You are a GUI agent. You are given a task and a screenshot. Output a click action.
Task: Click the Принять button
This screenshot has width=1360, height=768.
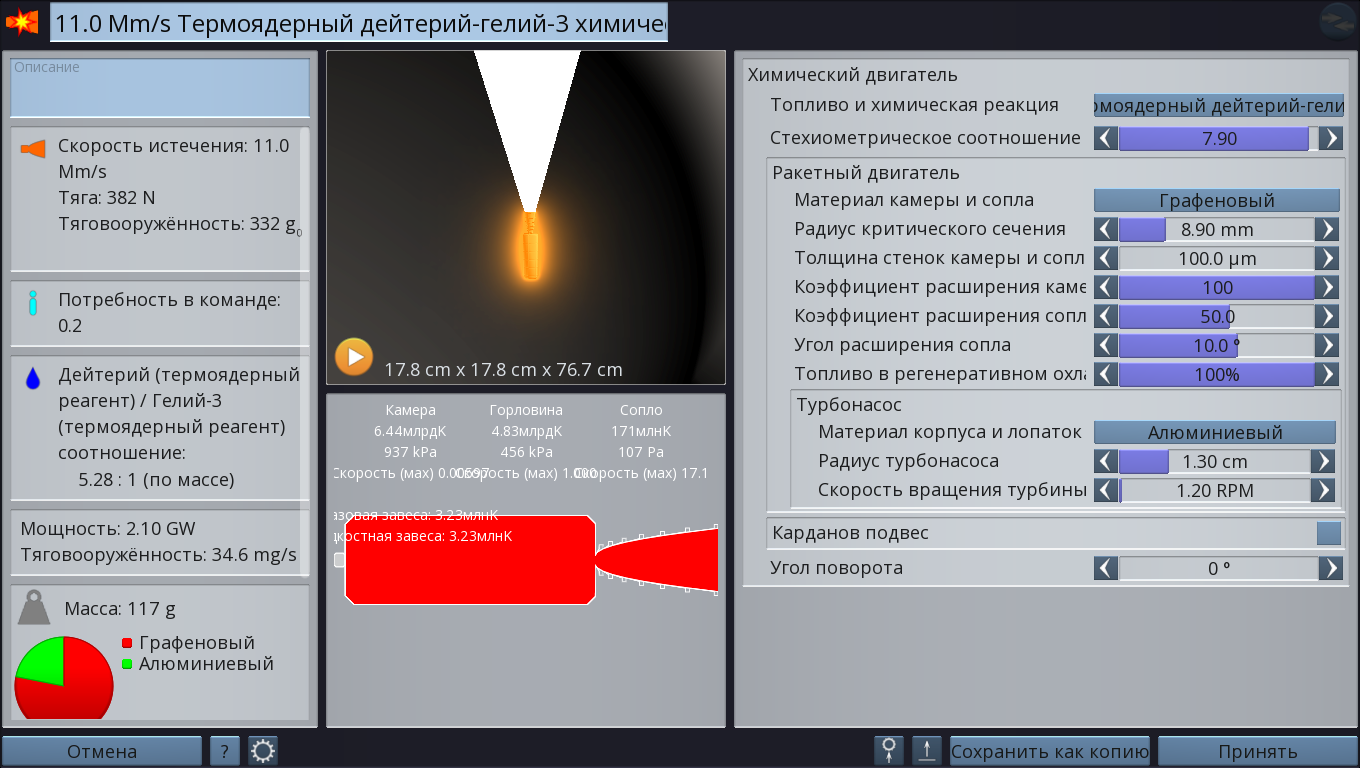[x=1258, y=751]
